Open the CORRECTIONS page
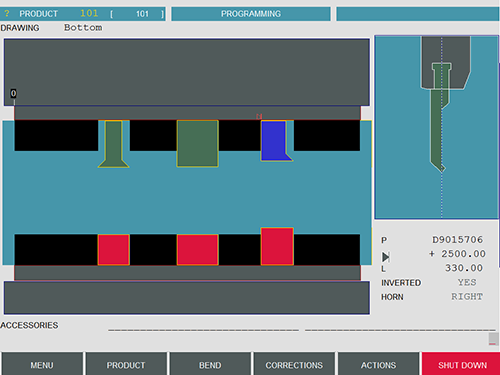 click(294, 365)
